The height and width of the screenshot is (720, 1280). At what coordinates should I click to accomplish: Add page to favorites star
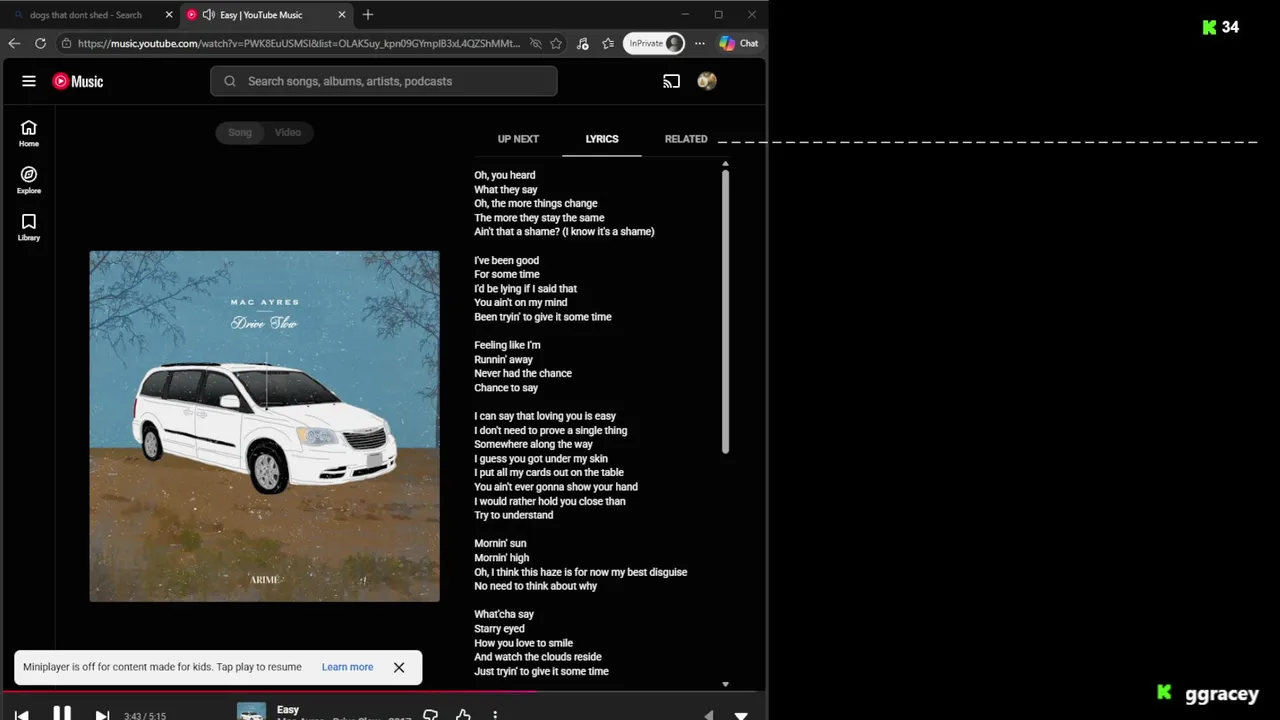point(556,43)
